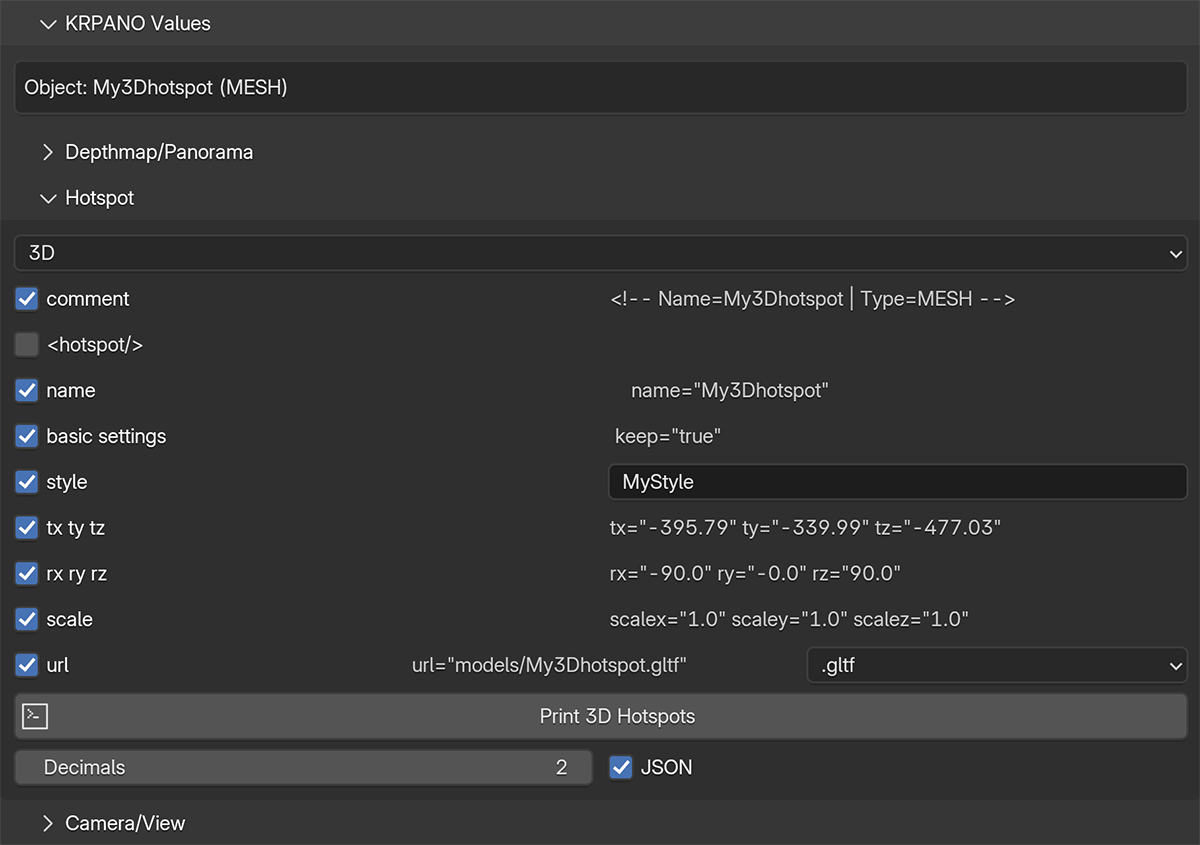1200x845 pixels.
Task: Click the Decimals value field
Action: pyautogui.click(x=303, y=768)
